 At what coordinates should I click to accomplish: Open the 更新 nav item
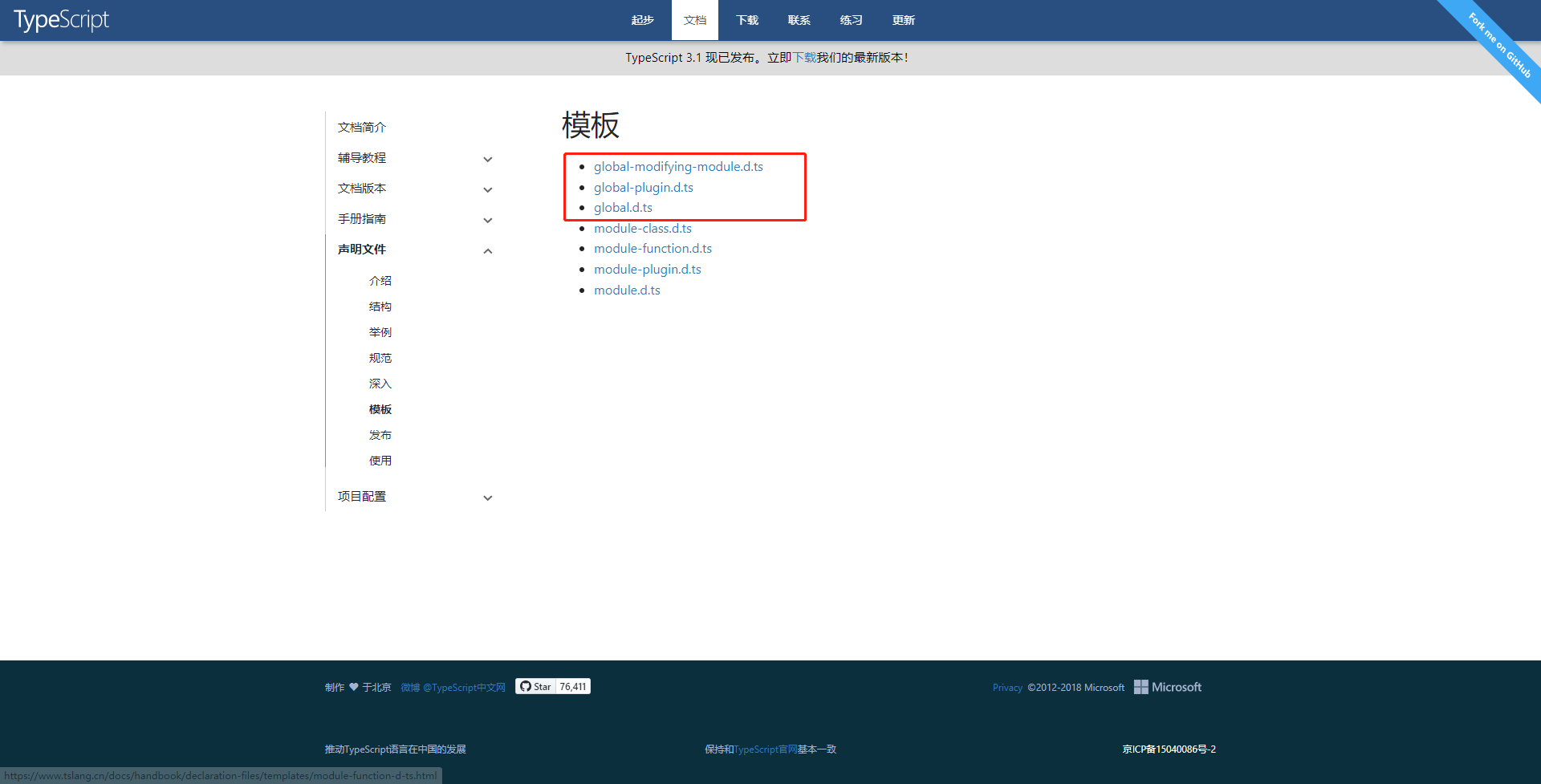(x=904, y=20)
